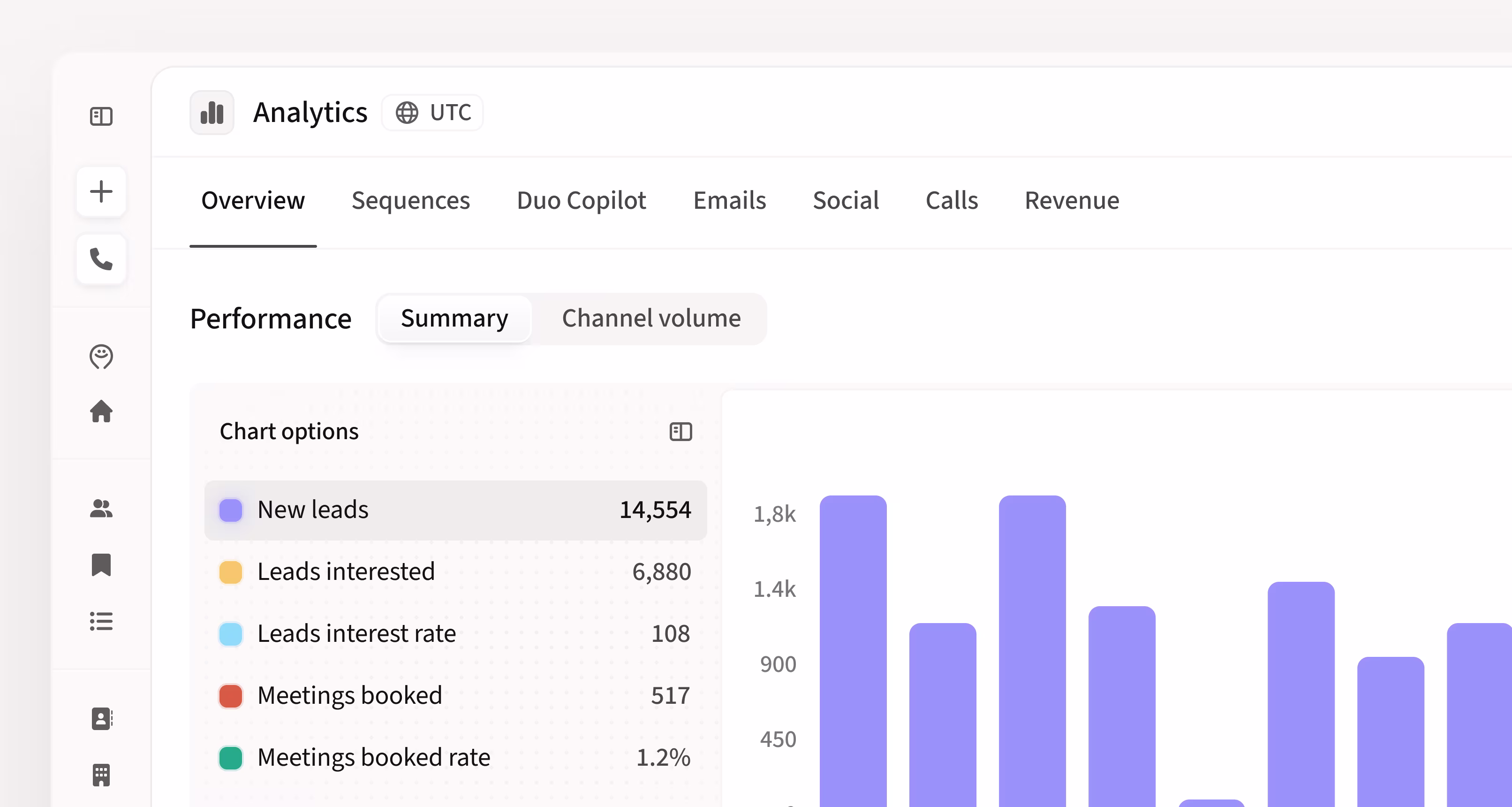Click the Analytics bar chart icon
This screenshot has height=807, width=1512.
coord(212,112)
